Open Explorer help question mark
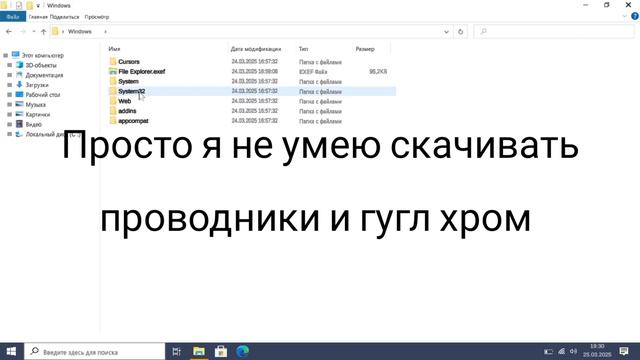The image size is (640, 360). [635, 16]
